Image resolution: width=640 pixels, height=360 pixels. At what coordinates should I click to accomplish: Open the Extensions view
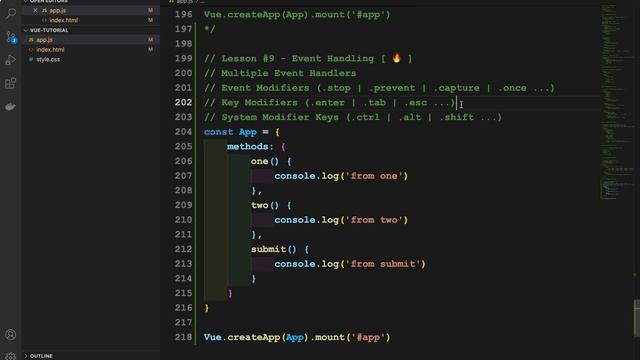(x=11, y=83)
